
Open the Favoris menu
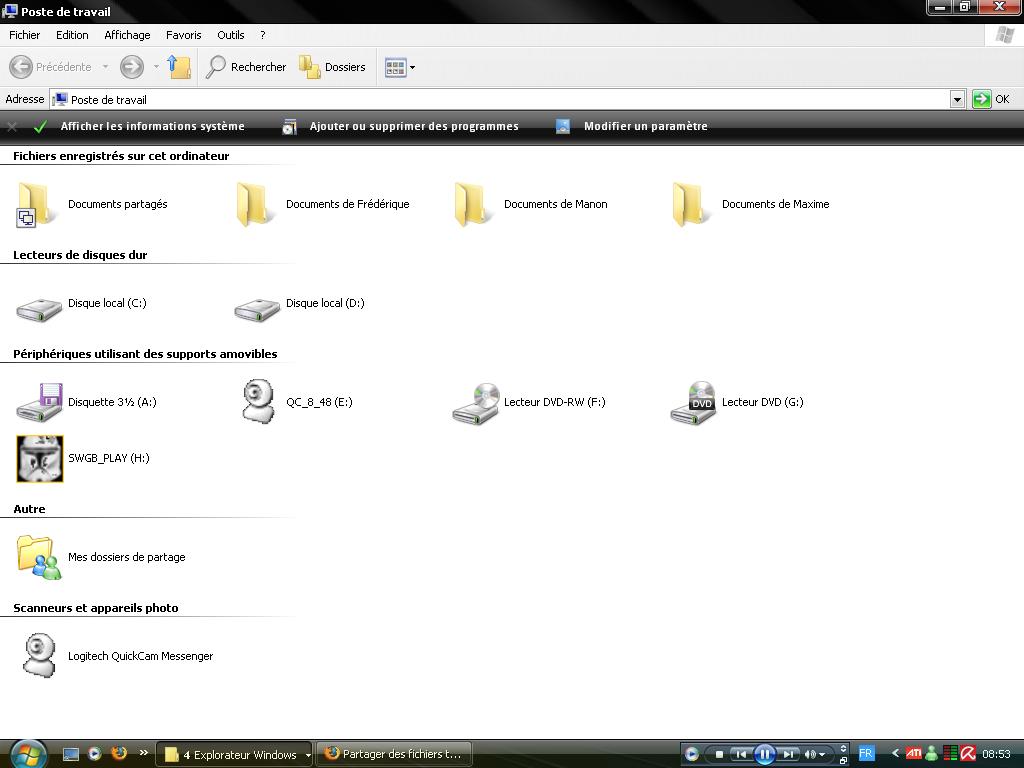(x=183, y=34)
